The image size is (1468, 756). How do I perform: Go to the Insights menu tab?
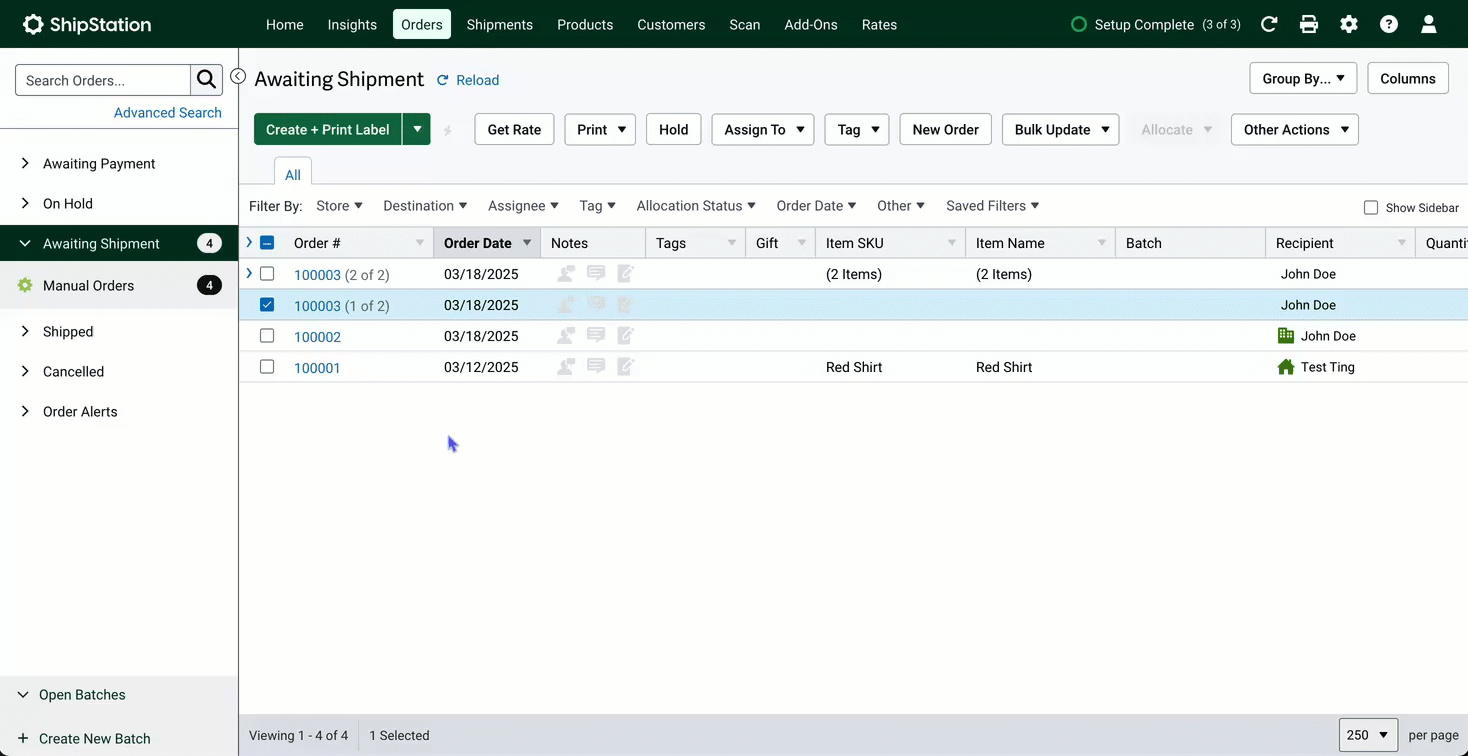tap(352, 24)
